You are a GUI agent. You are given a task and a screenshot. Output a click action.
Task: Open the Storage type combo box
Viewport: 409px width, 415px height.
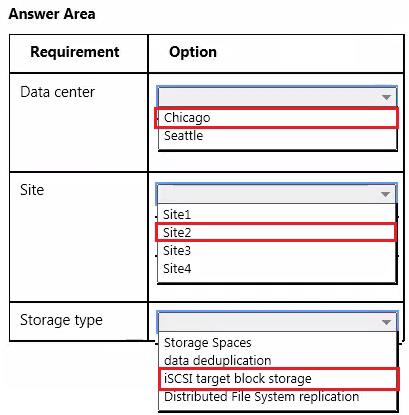277,322
